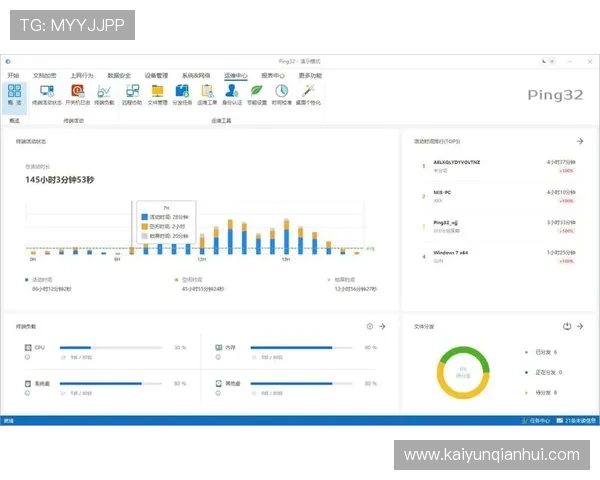Viewport: 600px width, 480px height.
Task: Switch to the 数据安全 ribbon tab
Action: 117,75
